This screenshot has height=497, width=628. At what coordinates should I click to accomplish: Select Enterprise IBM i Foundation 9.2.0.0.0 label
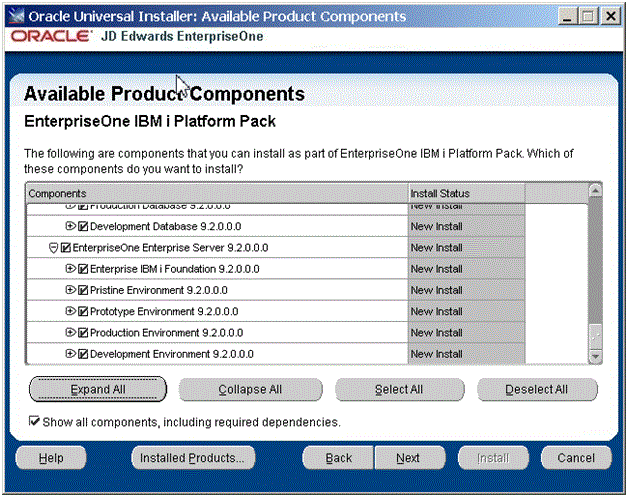[175, 269]
